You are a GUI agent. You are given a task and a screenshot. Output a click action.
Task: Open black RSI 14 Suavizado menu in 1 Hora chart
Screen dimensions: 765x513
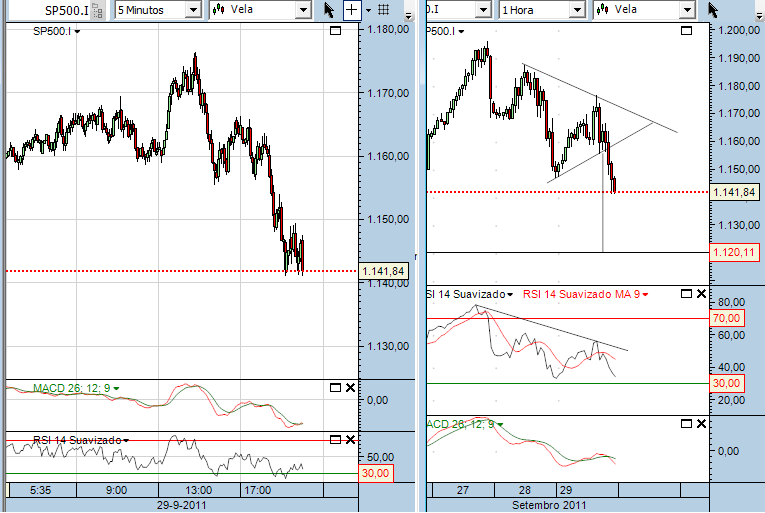[x=470, y=294]
